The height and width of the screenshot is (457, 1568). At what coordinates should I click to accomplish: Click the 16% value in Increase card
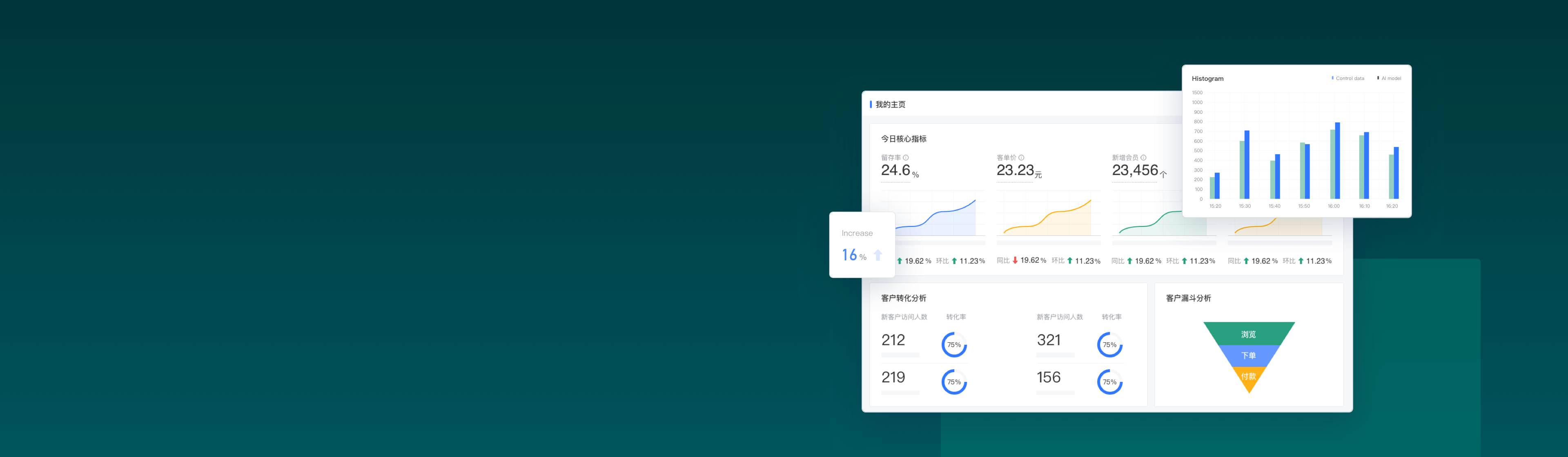tap(854, 255)
